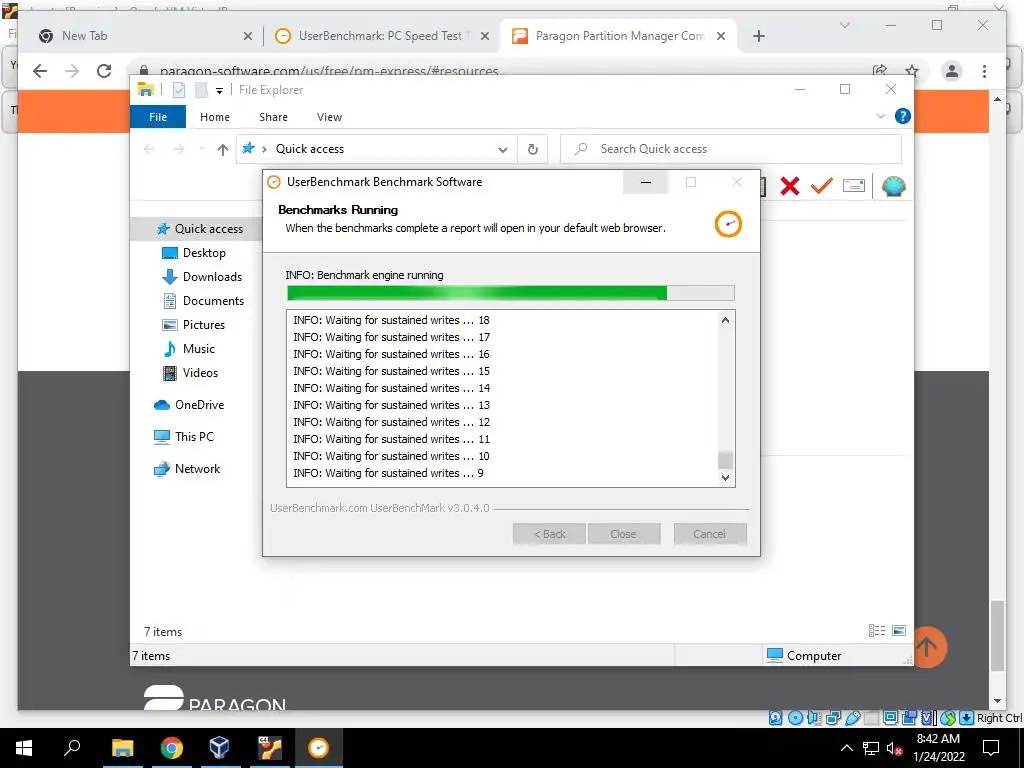Click the Back button in UserBenchmark dialog
The image size is (1024, 768).
pos(550,534)
